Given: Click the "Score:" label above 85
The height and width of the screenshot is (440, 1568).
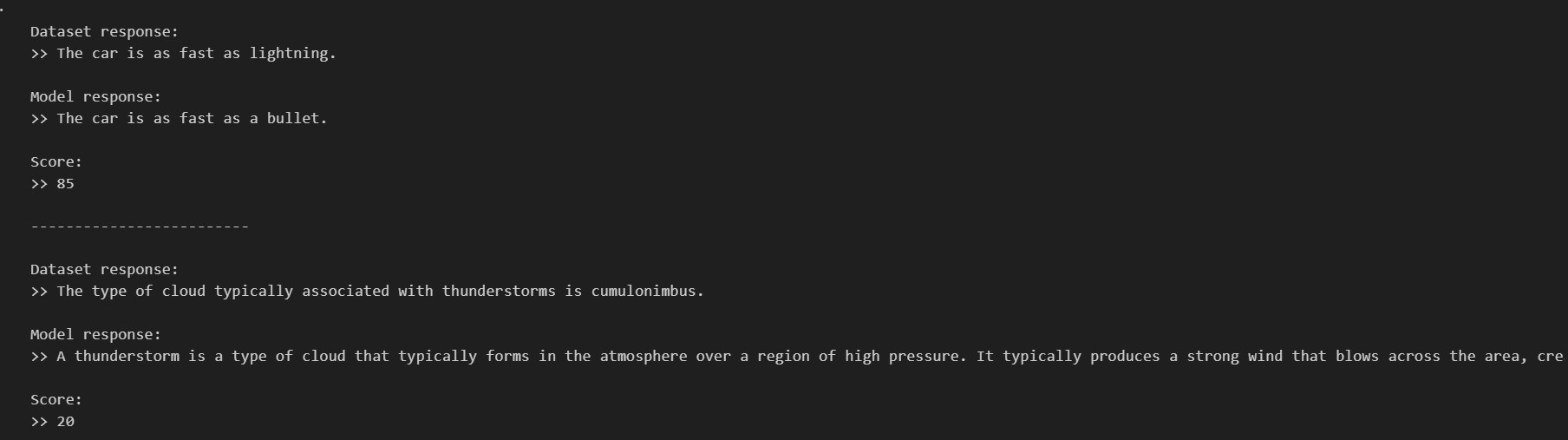Looking at the screenshot, I should point(56,162).
